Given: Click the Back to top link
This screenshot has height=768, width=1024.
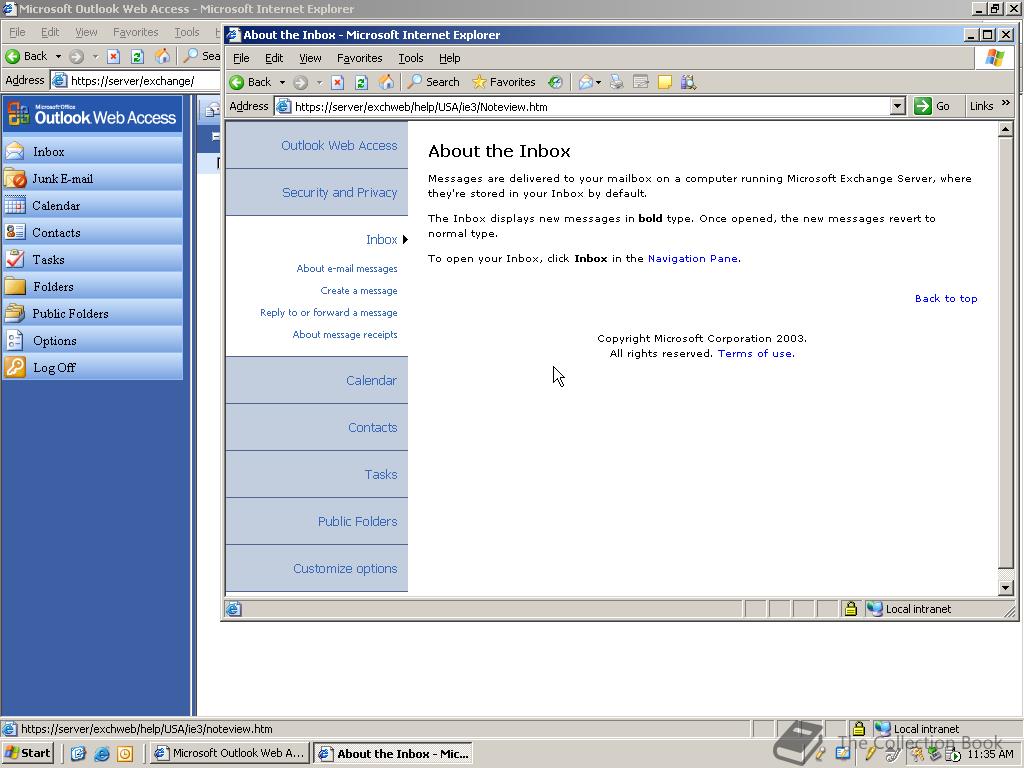Looking at the screenshot, I should pos(946,298).
